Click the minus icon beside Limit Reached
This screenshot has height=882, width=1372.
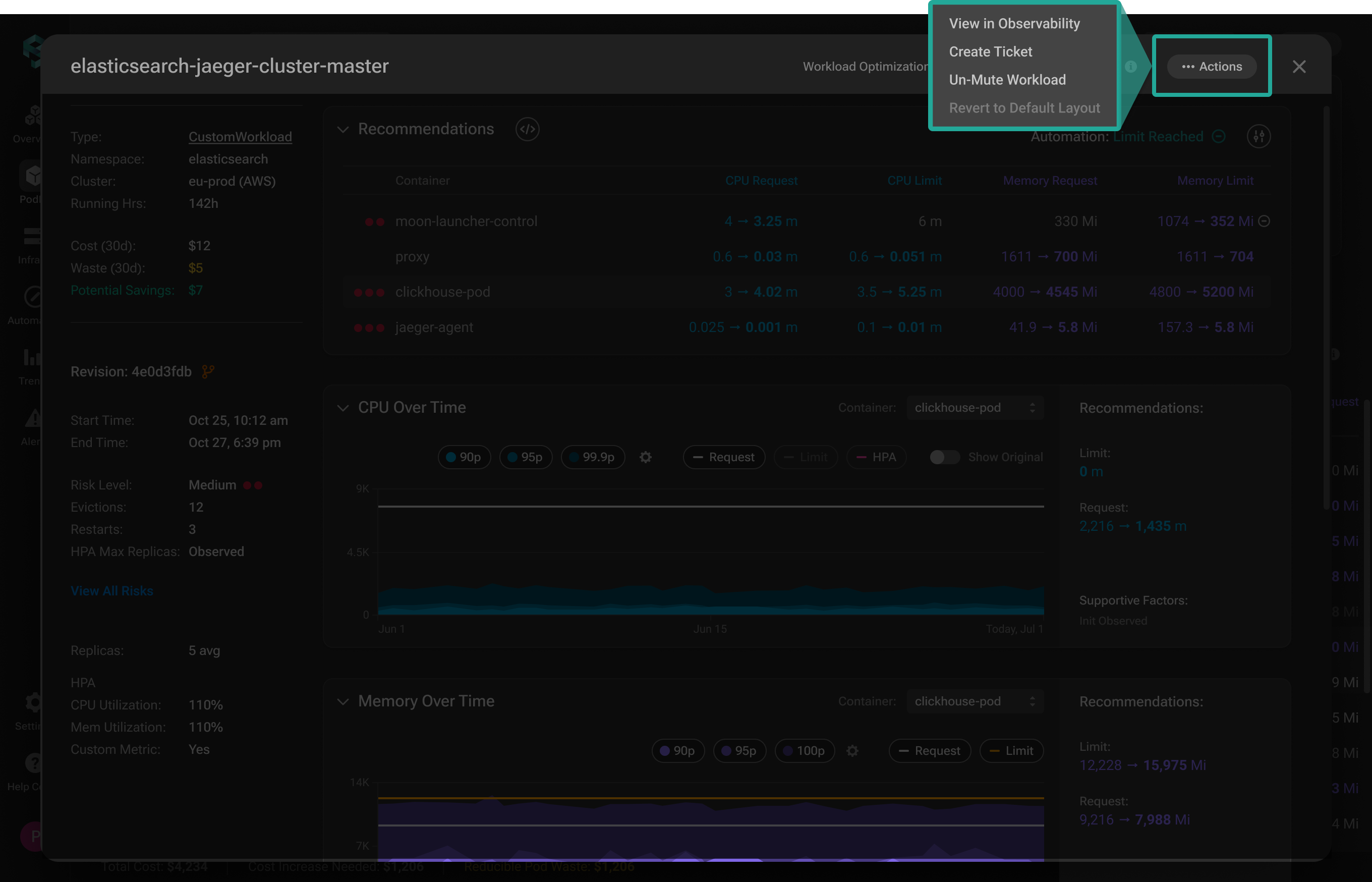(1219, 136)
